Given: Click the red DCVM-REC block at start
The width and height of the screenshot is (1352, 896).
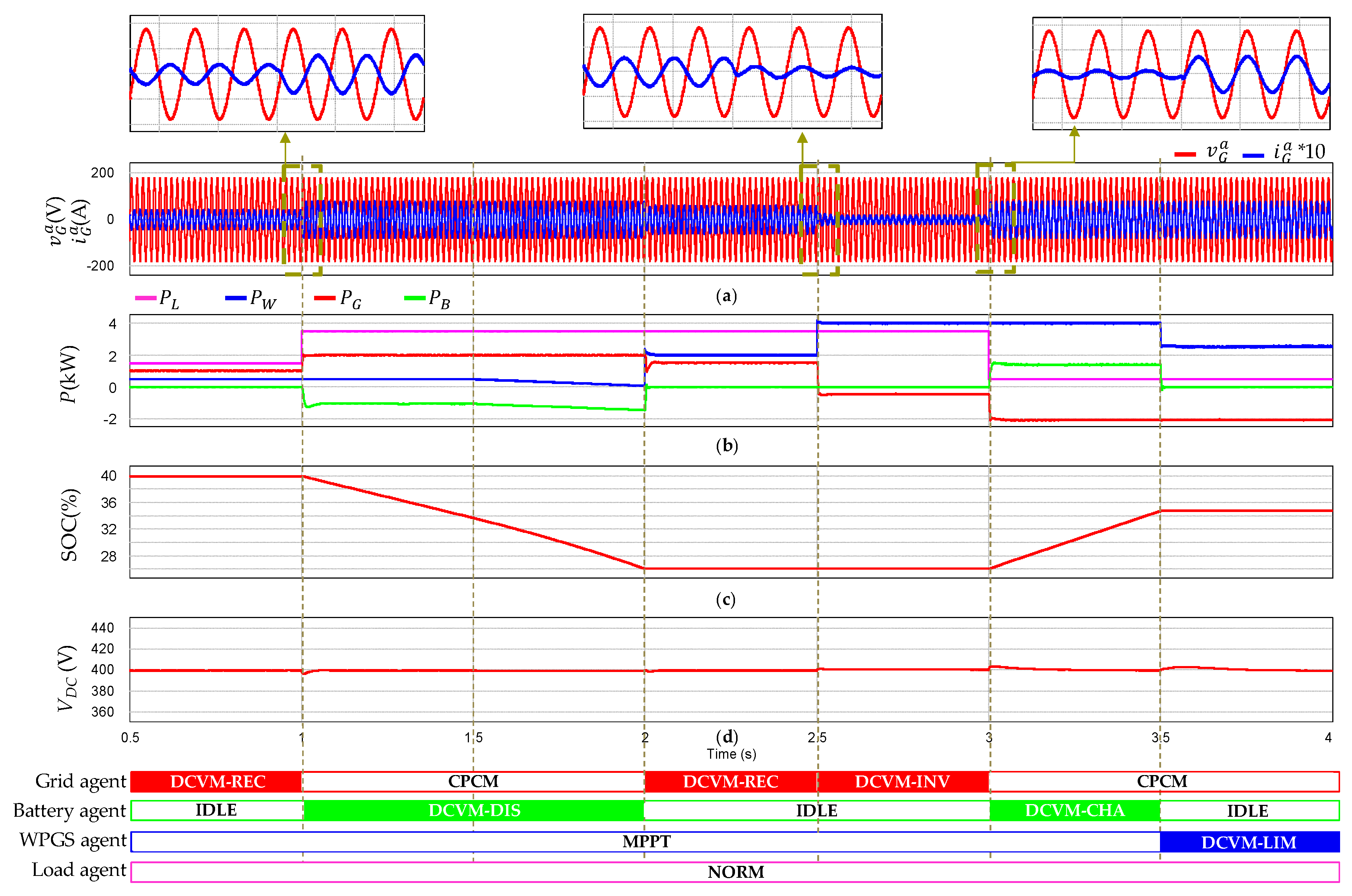Looking at the screenshot, I should click(x=217, y=781).
